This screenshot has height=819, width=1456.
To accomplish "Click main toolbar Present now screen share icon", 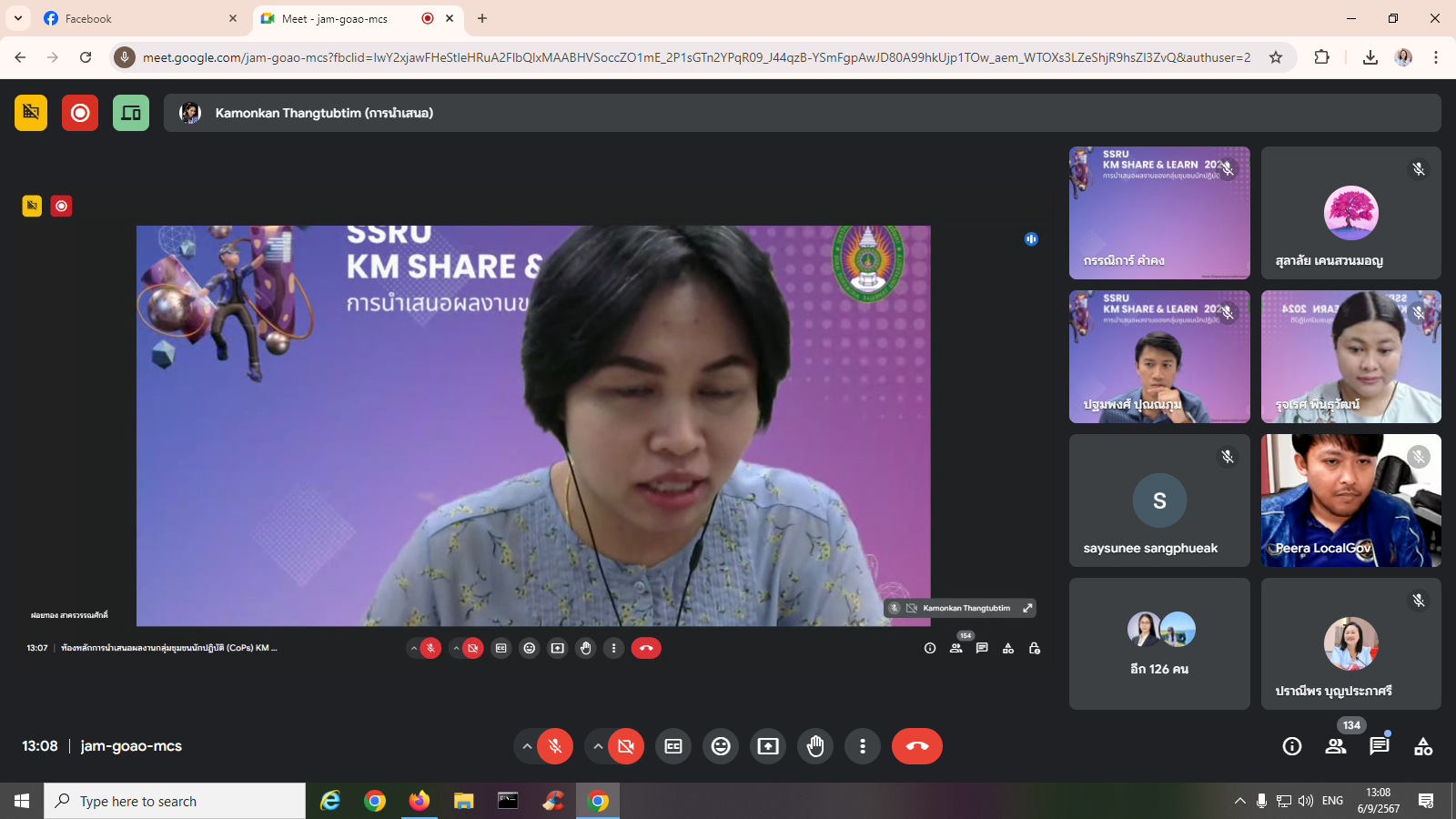I will click(x=768, y=746).
